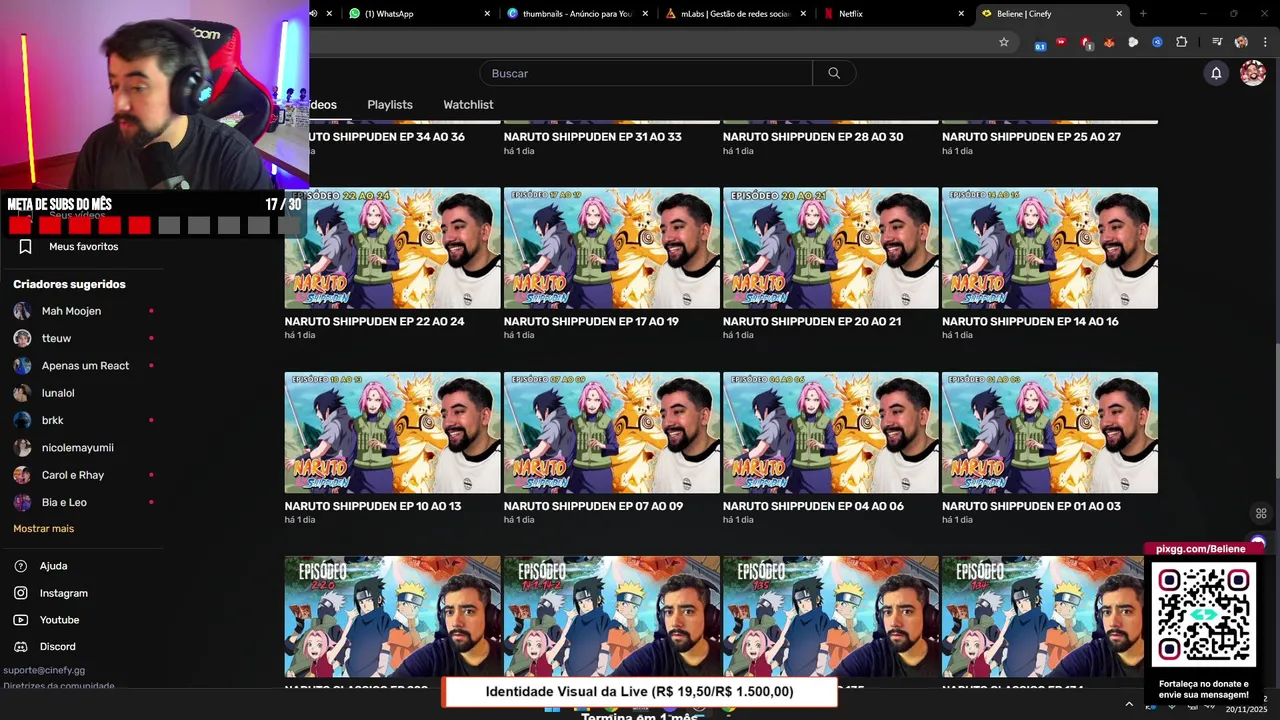The image size is (1280, 720).
Task: Open the Youtube link
Action: click(x=59, y=620)
